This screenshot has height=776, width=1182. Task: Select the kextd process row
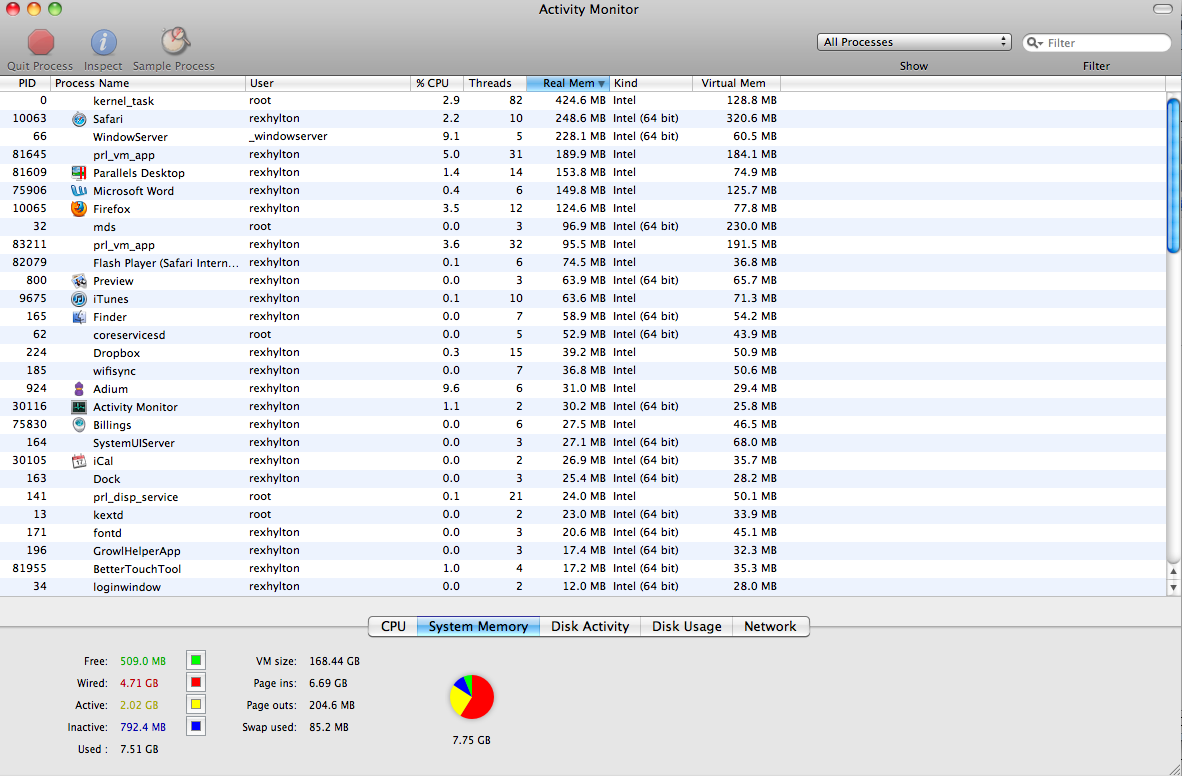pos(583,514)
